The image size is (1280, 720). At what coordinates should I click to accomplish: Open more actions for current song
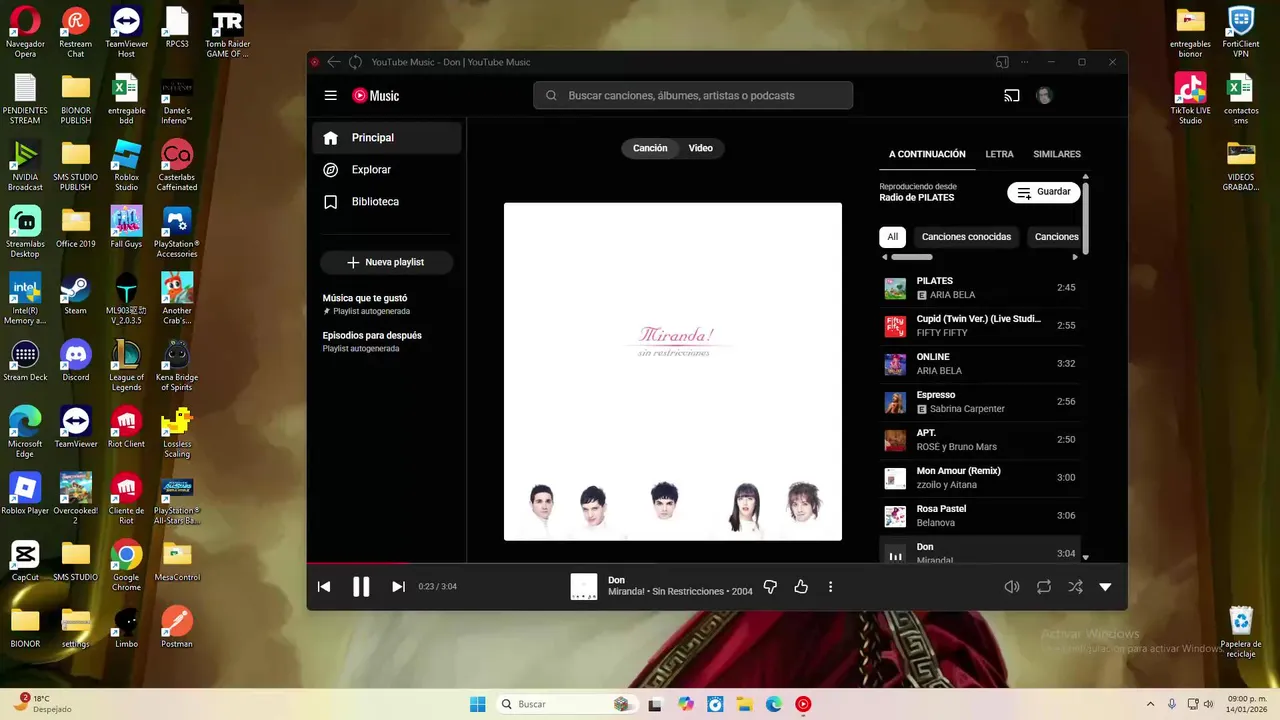(x=830, y=587)
